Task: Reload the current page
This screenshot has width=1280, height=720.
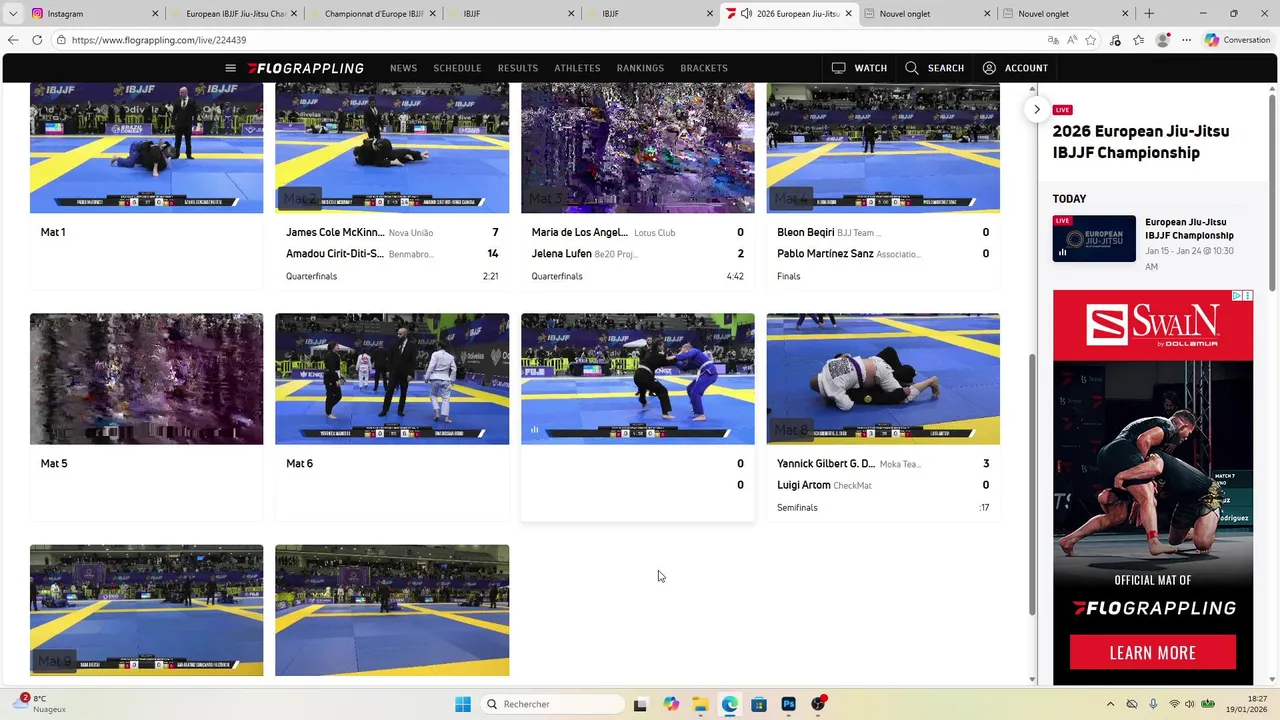Action: click(x=37, y=40)
